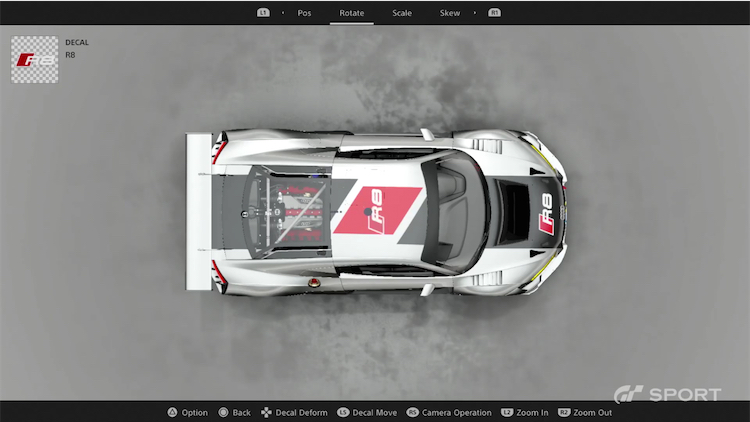Select the Rotate tab
Image resolution: width=750 pixels, height=422 pixels.
pos(352,13)
